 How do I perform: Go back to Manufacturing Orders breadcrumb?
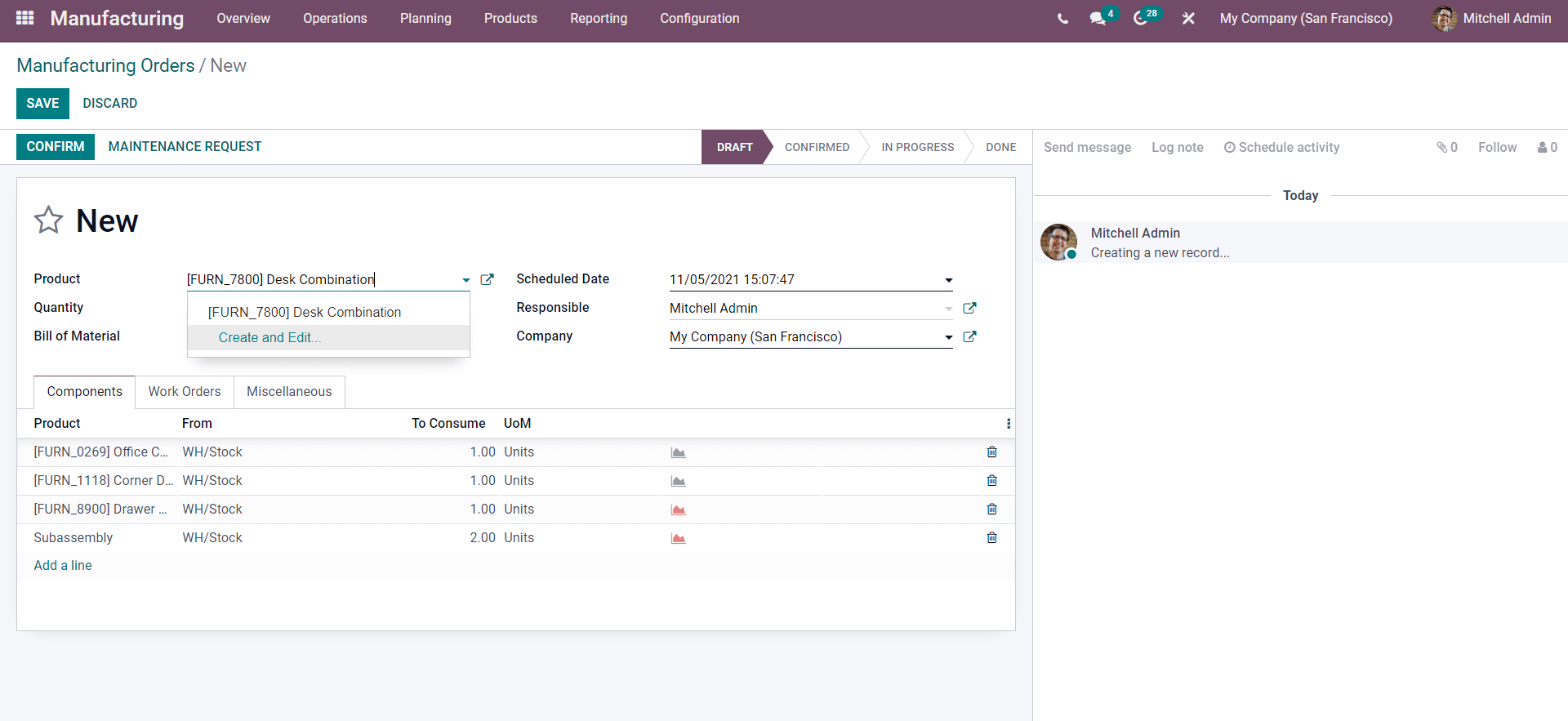105,65
